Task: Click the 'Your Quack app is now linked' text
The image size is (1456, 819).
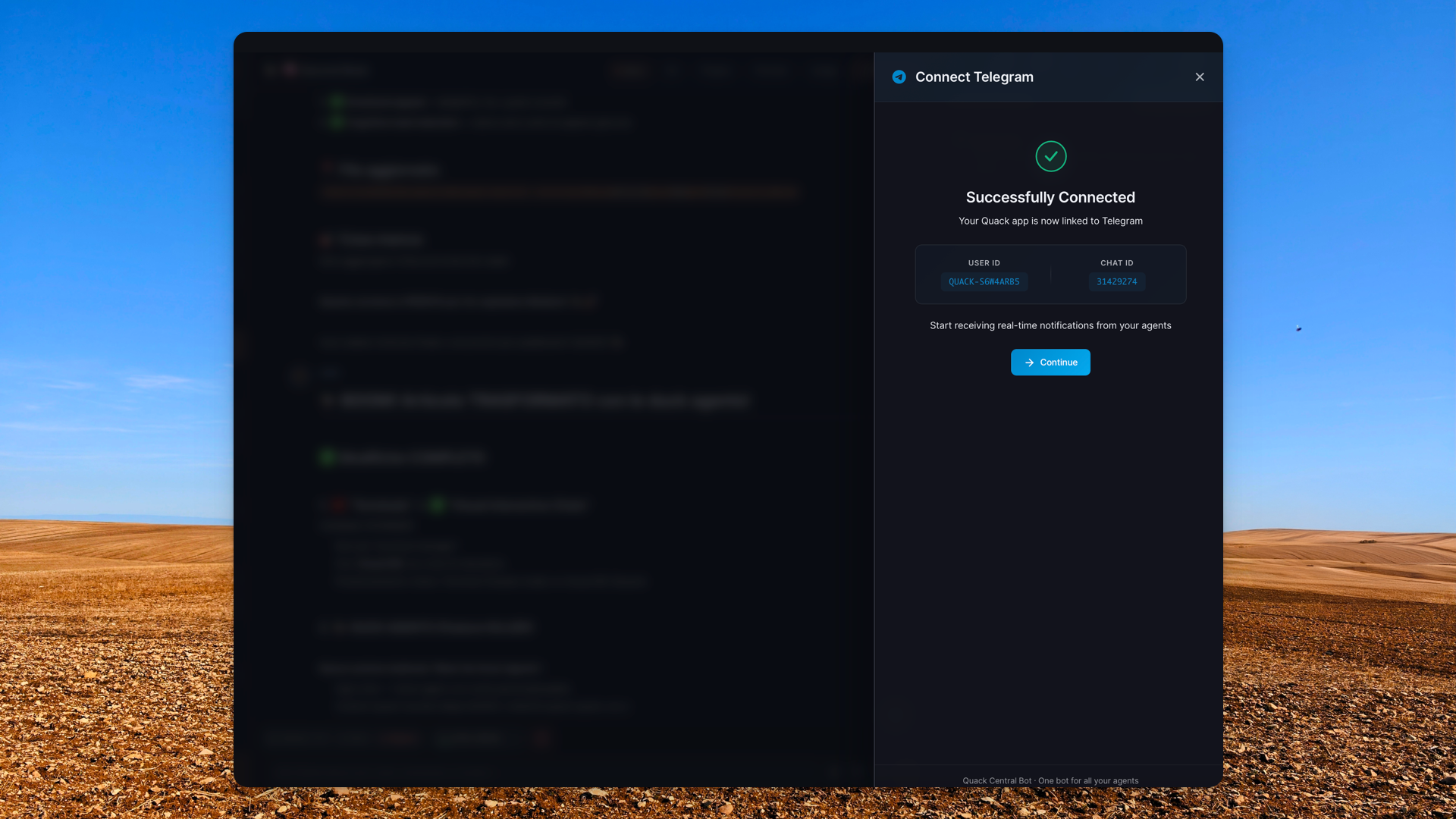Action: tap(1050, 221)
